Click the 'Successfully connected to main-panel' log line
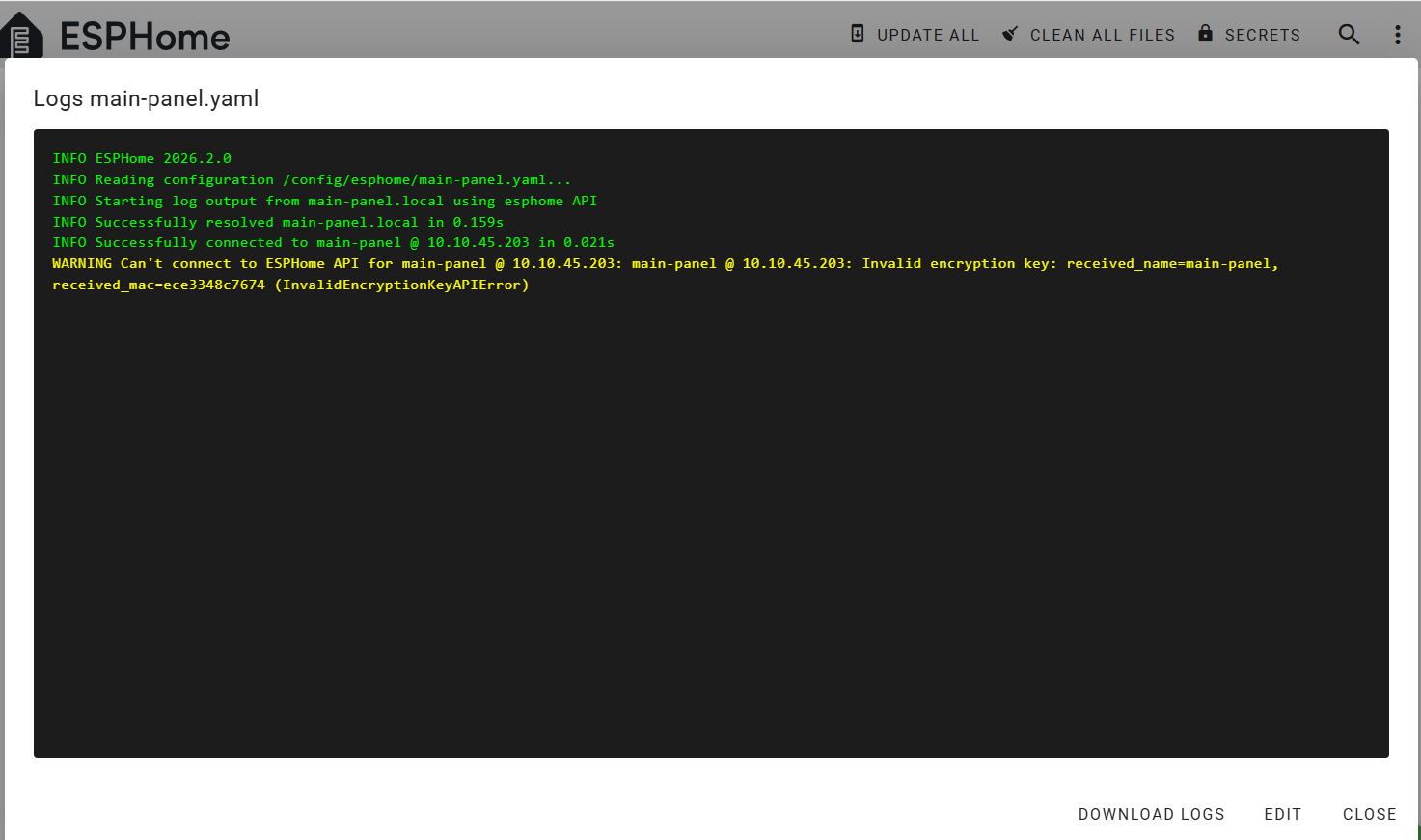1421x840 pixels. click(x=334, y=242)
